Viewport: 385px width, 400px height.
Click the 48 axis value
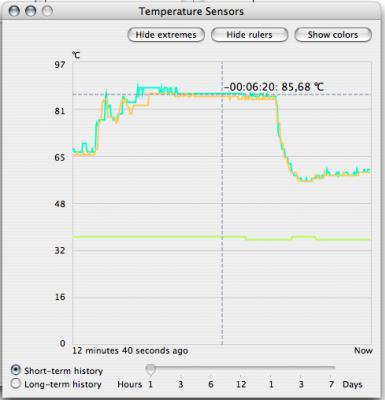[60, 204]
